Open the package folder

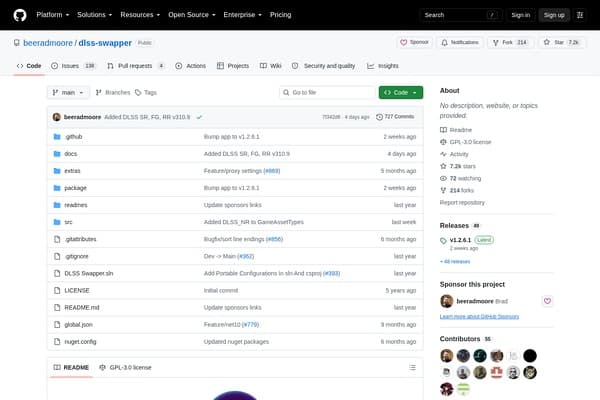point(75,188)
